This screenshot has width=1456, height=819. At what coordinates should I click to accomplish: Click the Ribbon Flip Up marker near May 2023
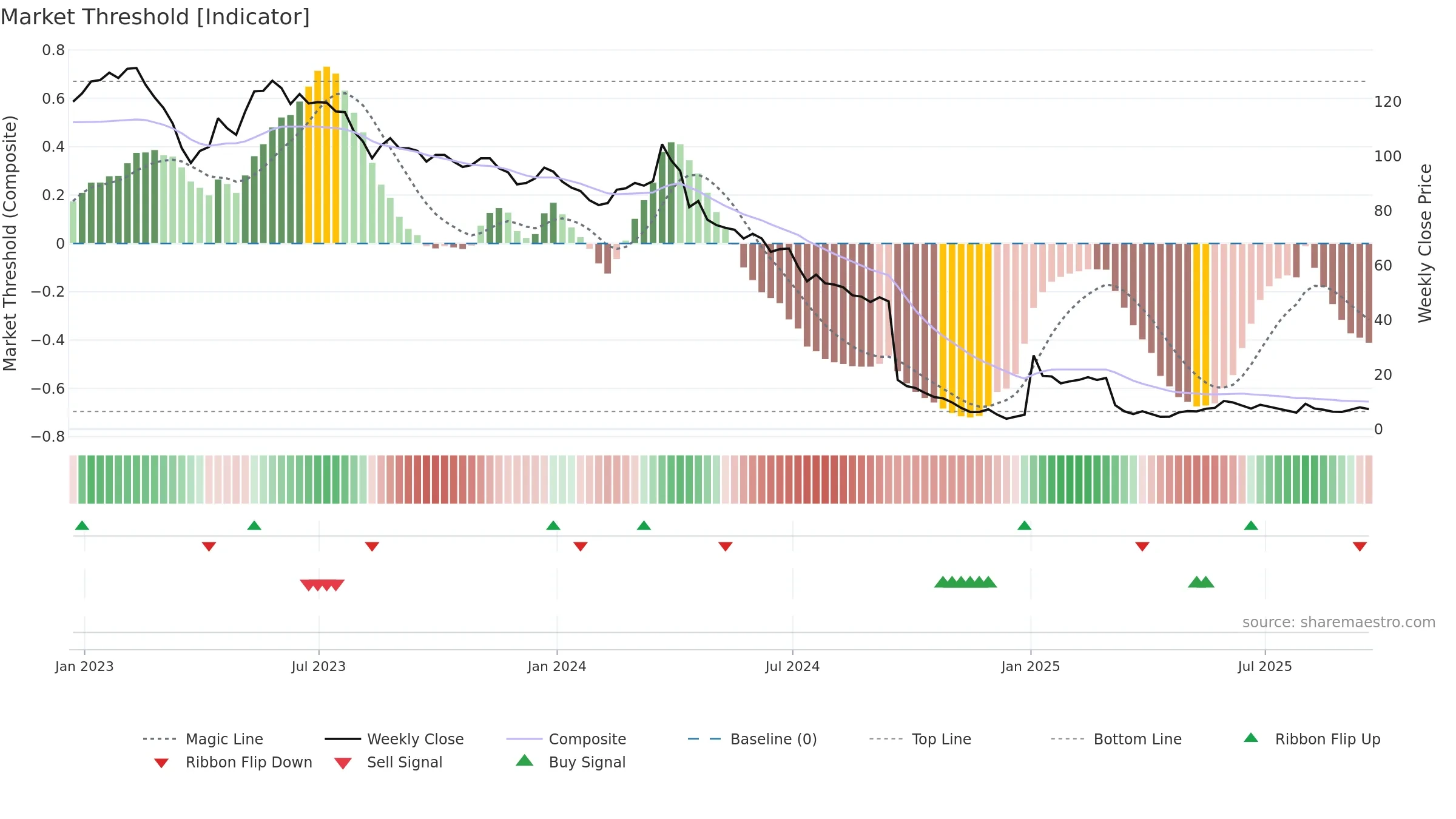254,525
